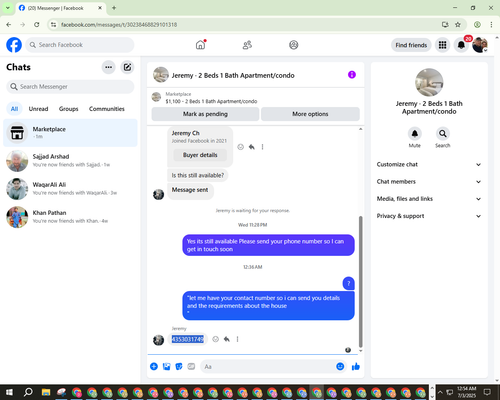Bookmark this page with the star icon
This screenshot has width=500, height=400.
[458, 24]
